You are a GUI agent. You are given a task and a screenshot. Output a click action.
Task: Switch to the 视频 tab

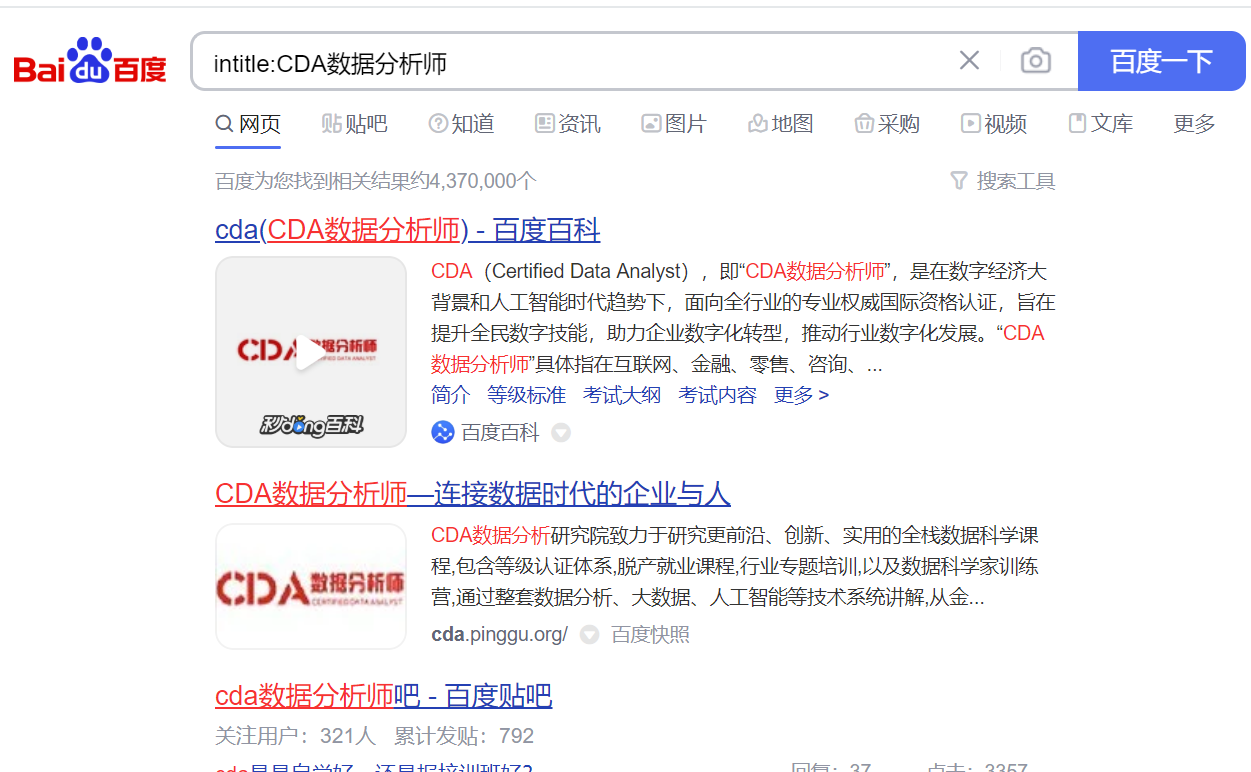point(994,124)
